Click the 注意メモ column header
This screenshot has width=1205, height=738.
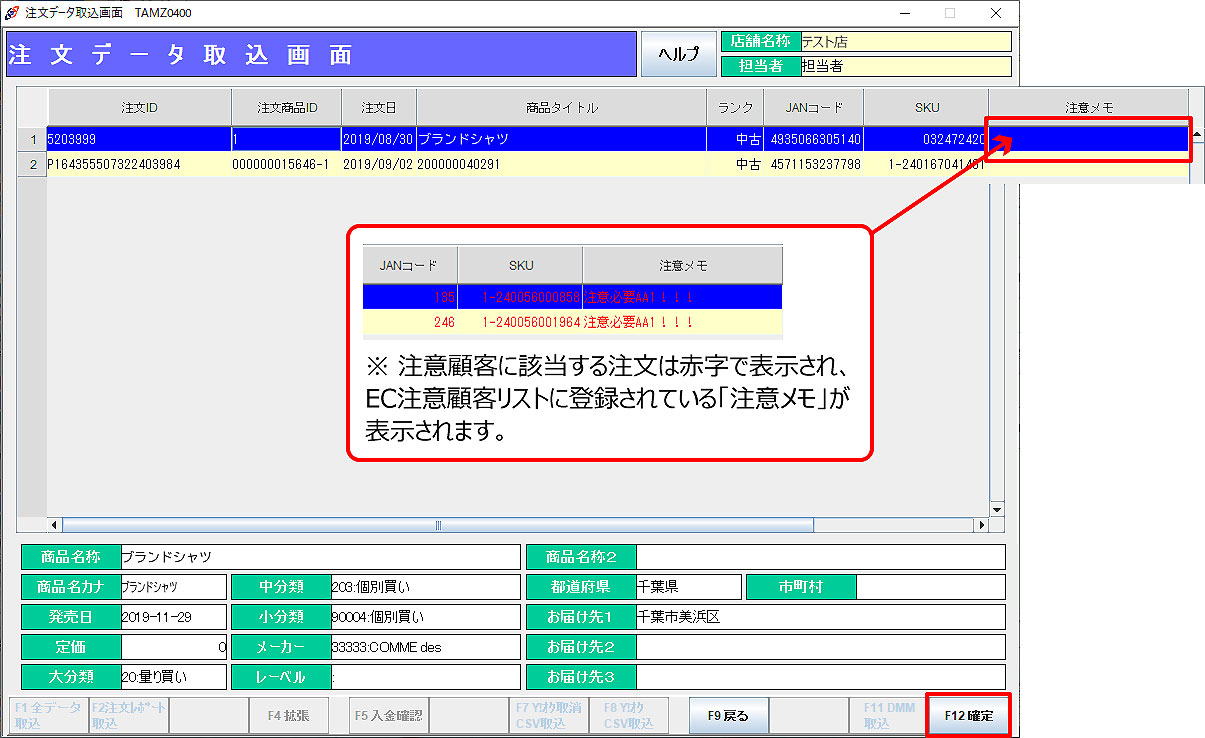click(x=1088, y=107)
